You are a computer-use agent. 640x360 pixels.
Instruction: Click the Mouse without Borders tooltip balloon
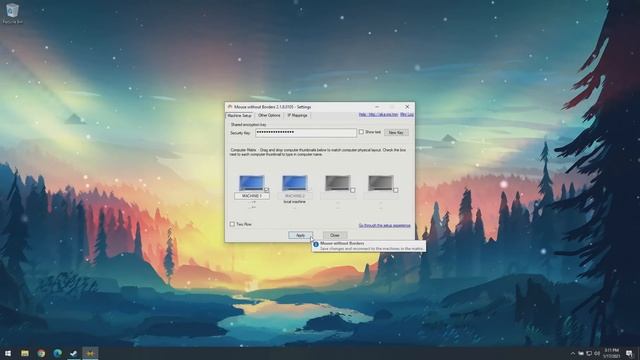(369, 246)
